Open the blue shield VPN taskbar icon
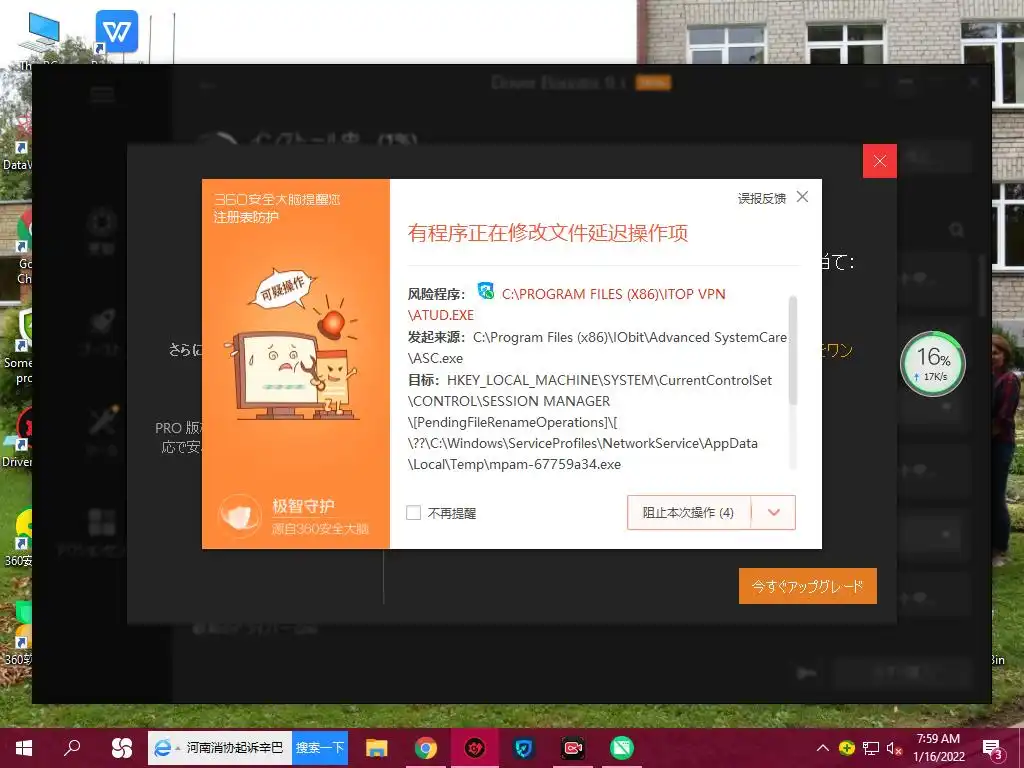 pos(524,748)
